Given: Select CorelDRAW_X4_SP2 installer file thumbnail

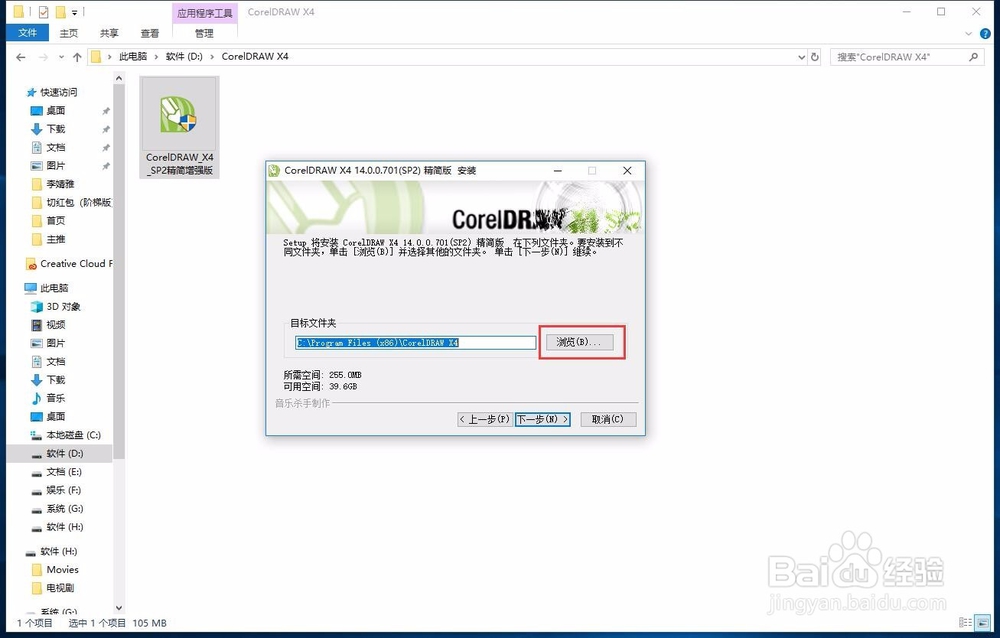Looking at the screenshot, I should click(x=179, y=127).
